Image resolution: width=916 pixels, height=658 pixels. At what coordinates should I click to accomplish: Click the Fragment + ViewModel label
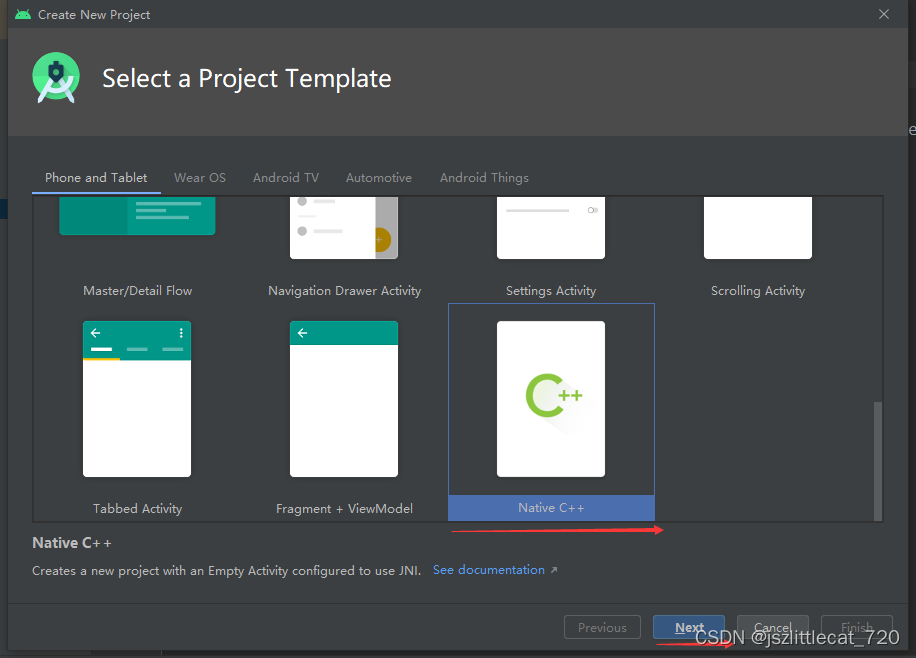coord(344,508)
